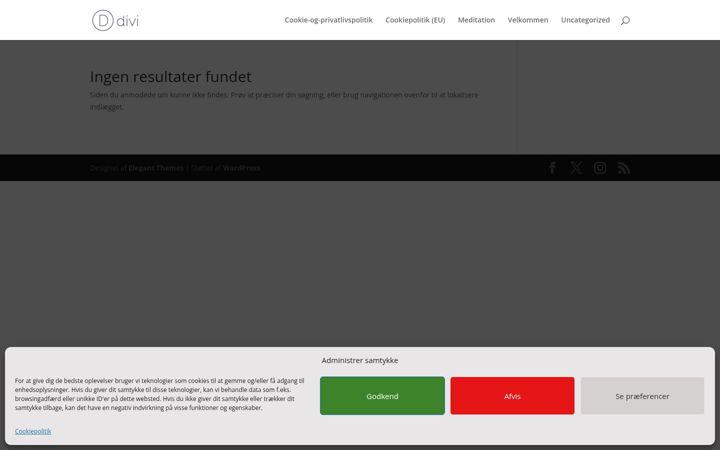Viewport: 720px width, 450px height.
Task: Go to the Velkommen menu item
Action: point(528,20)
